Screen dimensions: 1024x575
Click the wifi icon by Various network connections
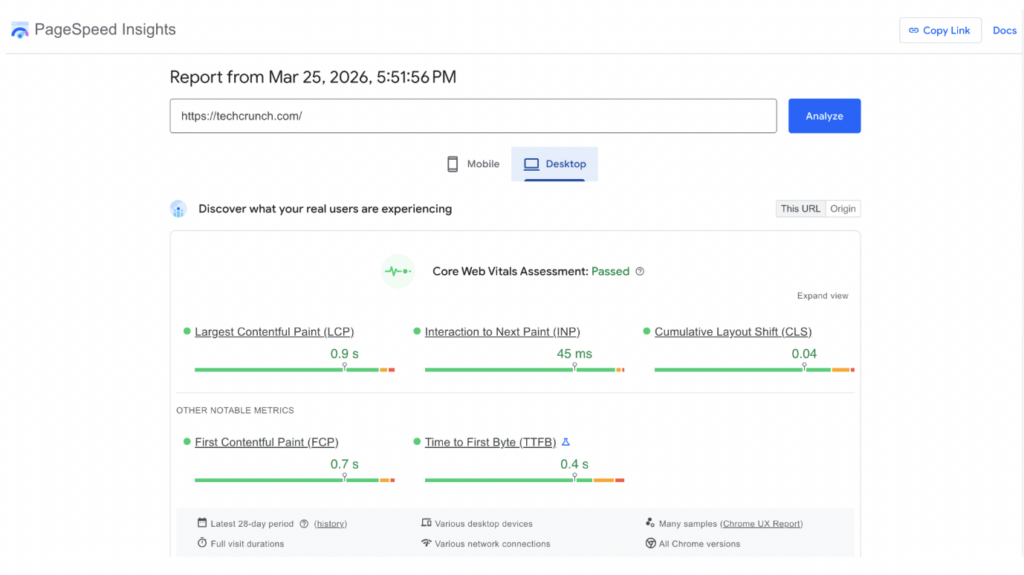pos(426,543)
